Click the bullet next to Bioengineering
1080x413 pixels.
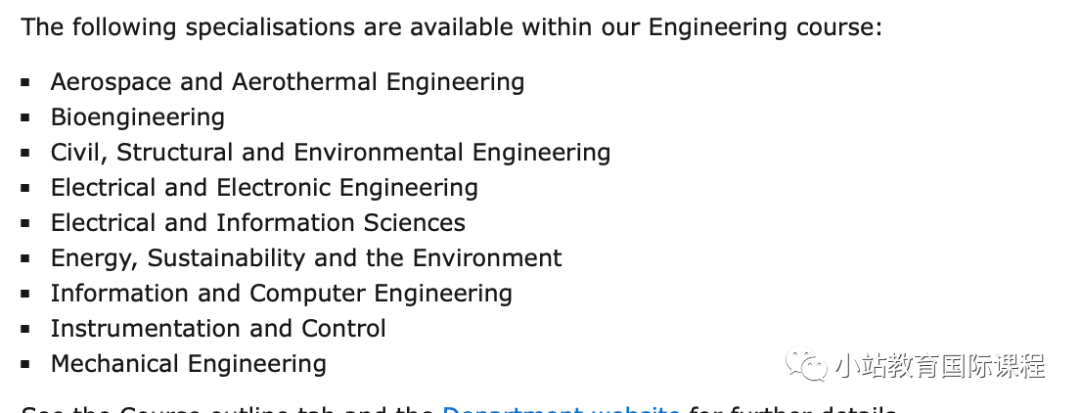[25, 118]
